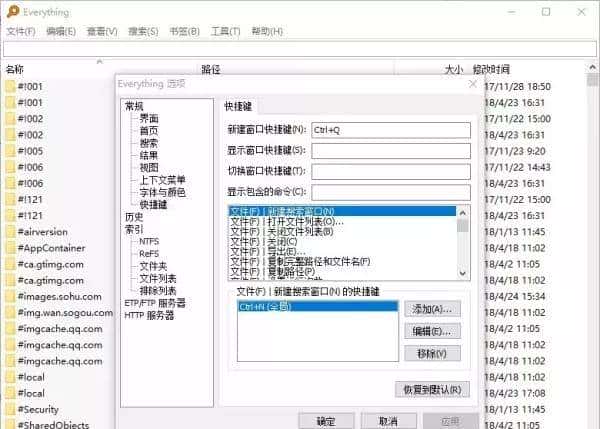Click main results scrollbar up arrow

[592, 68]
